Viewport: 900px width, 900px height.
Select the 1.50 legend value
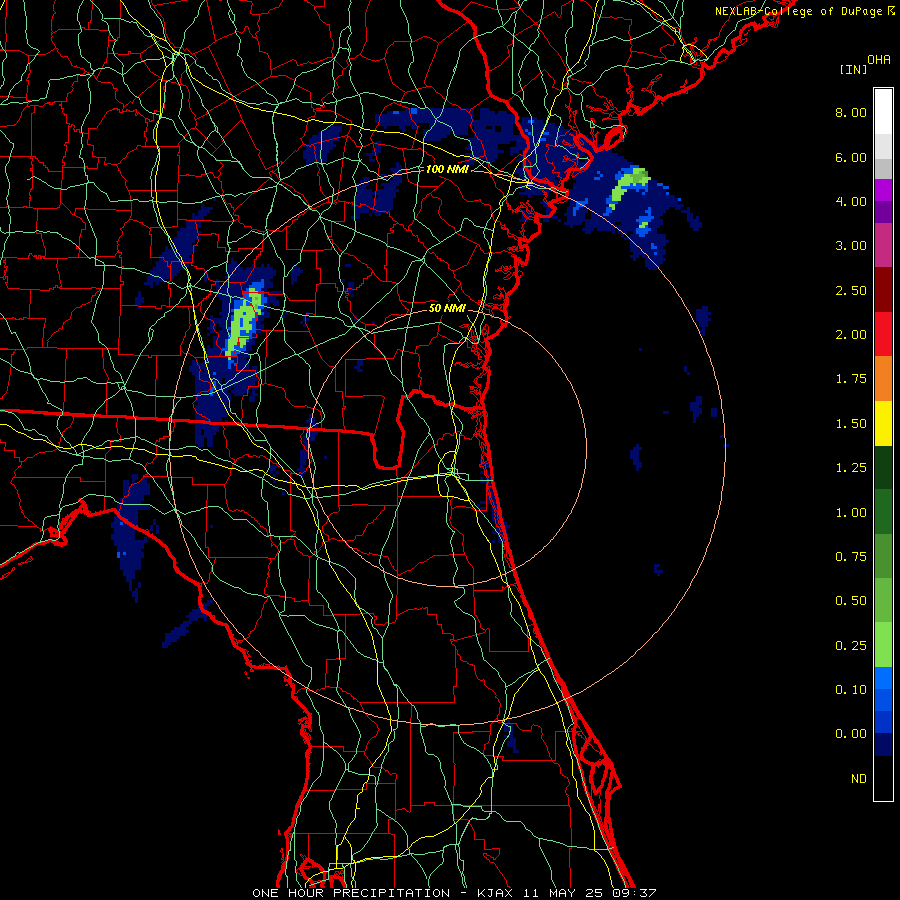click(x=851, y=424)
